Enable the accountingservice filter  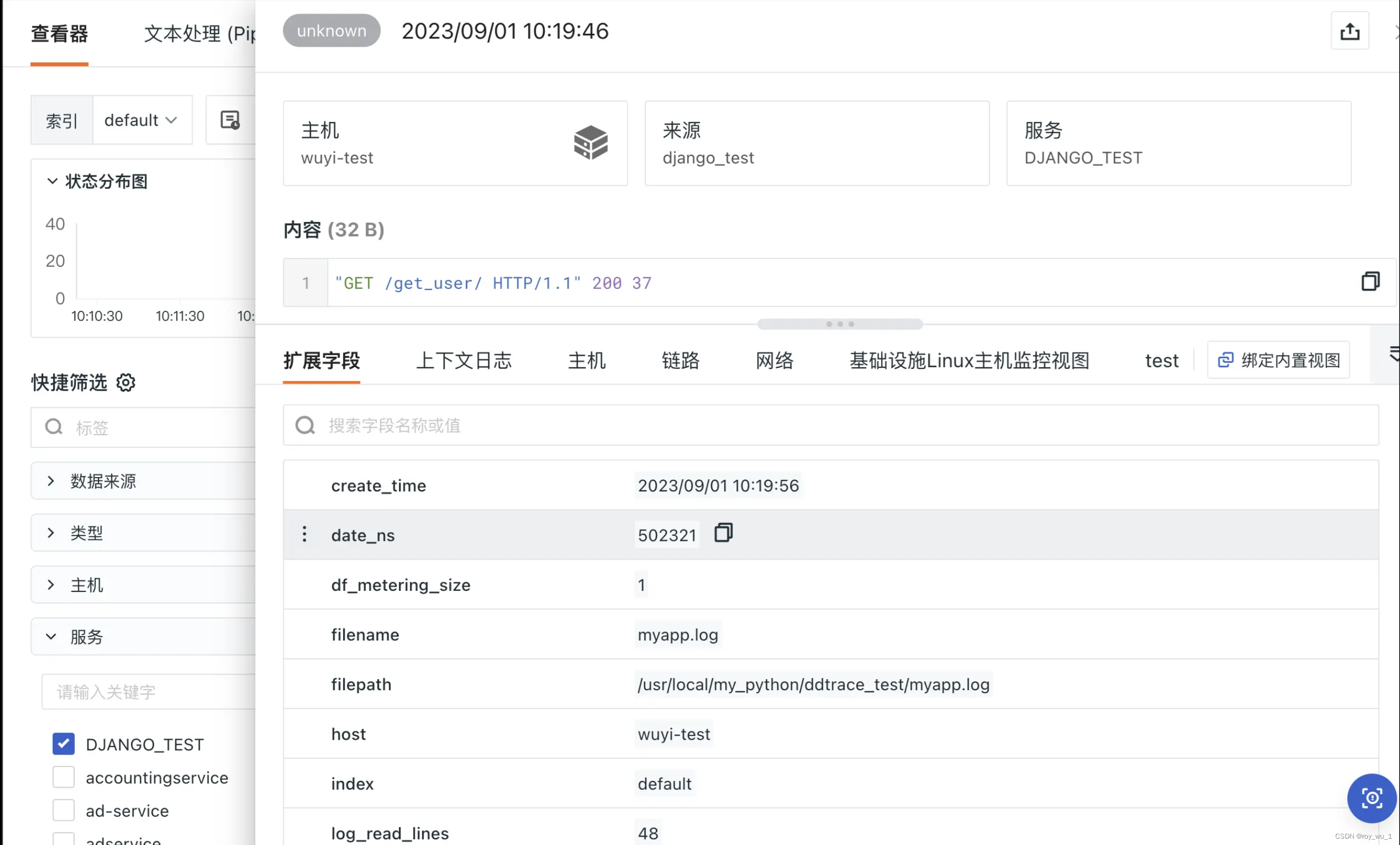[63, 777]
